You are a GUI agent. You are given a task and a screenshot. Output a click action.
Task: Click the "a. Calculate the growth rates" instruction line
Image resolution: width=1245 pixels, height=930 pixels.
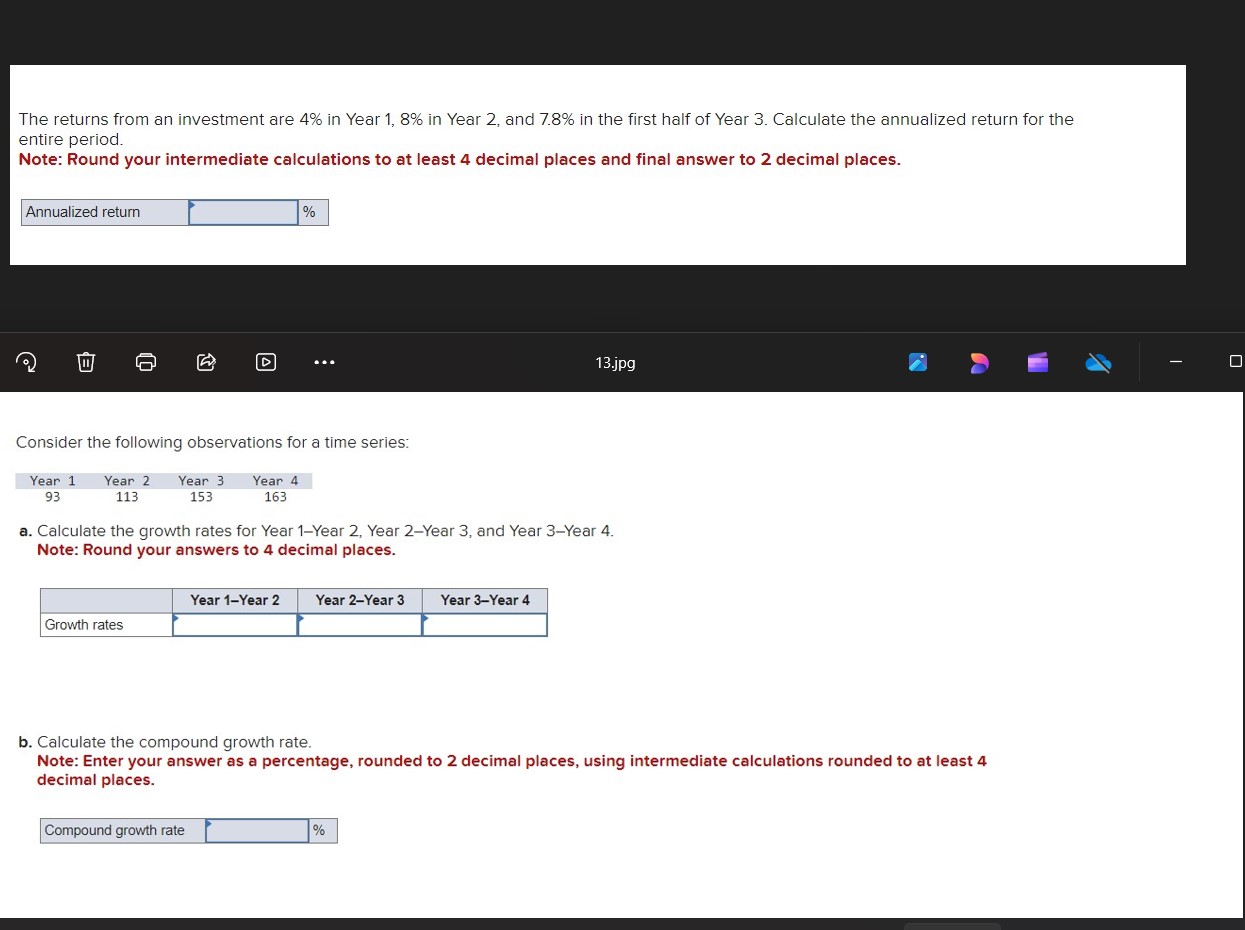tap(316, 531)
